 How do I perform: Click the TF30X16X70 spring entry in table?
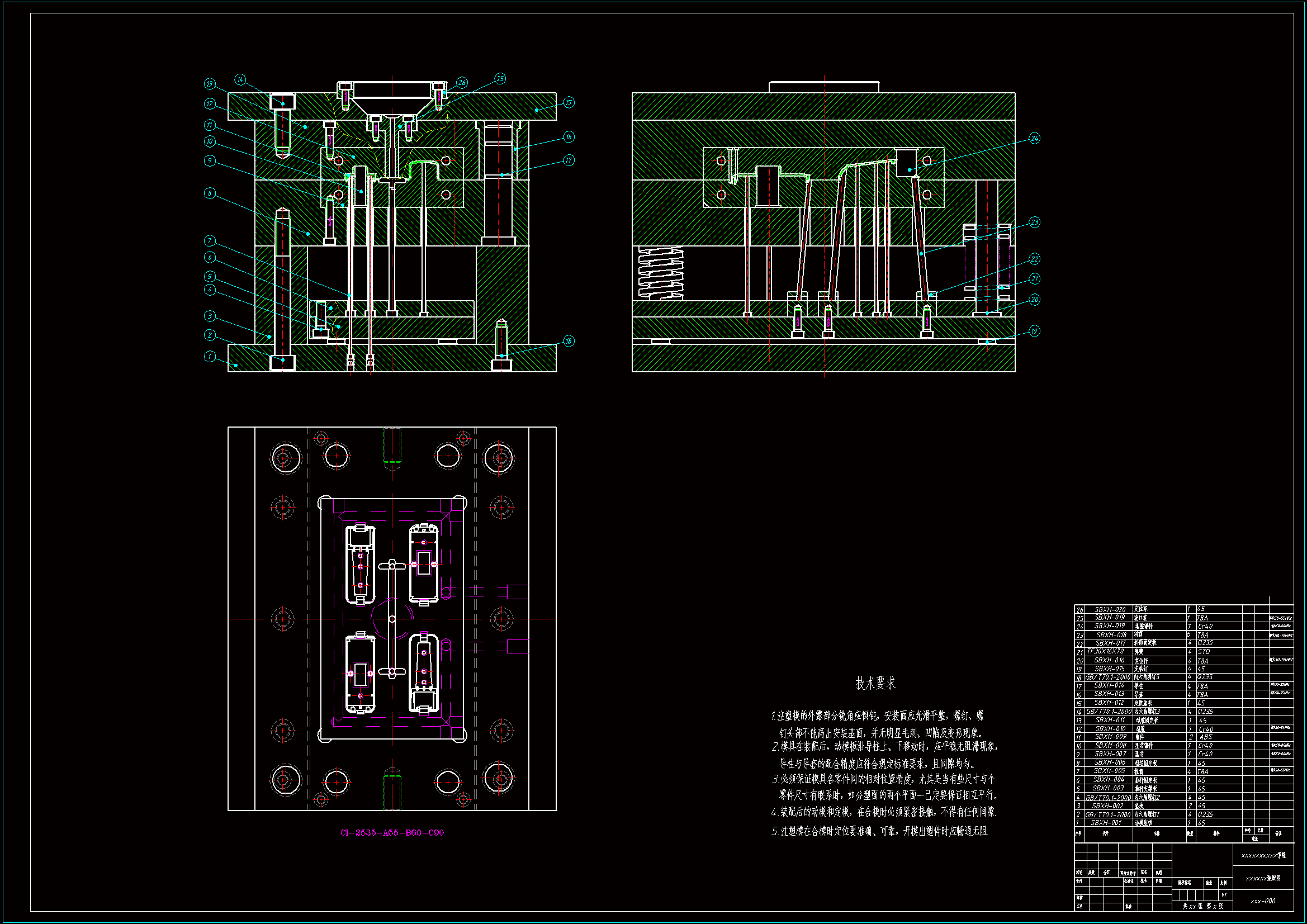coord(1106,651)
